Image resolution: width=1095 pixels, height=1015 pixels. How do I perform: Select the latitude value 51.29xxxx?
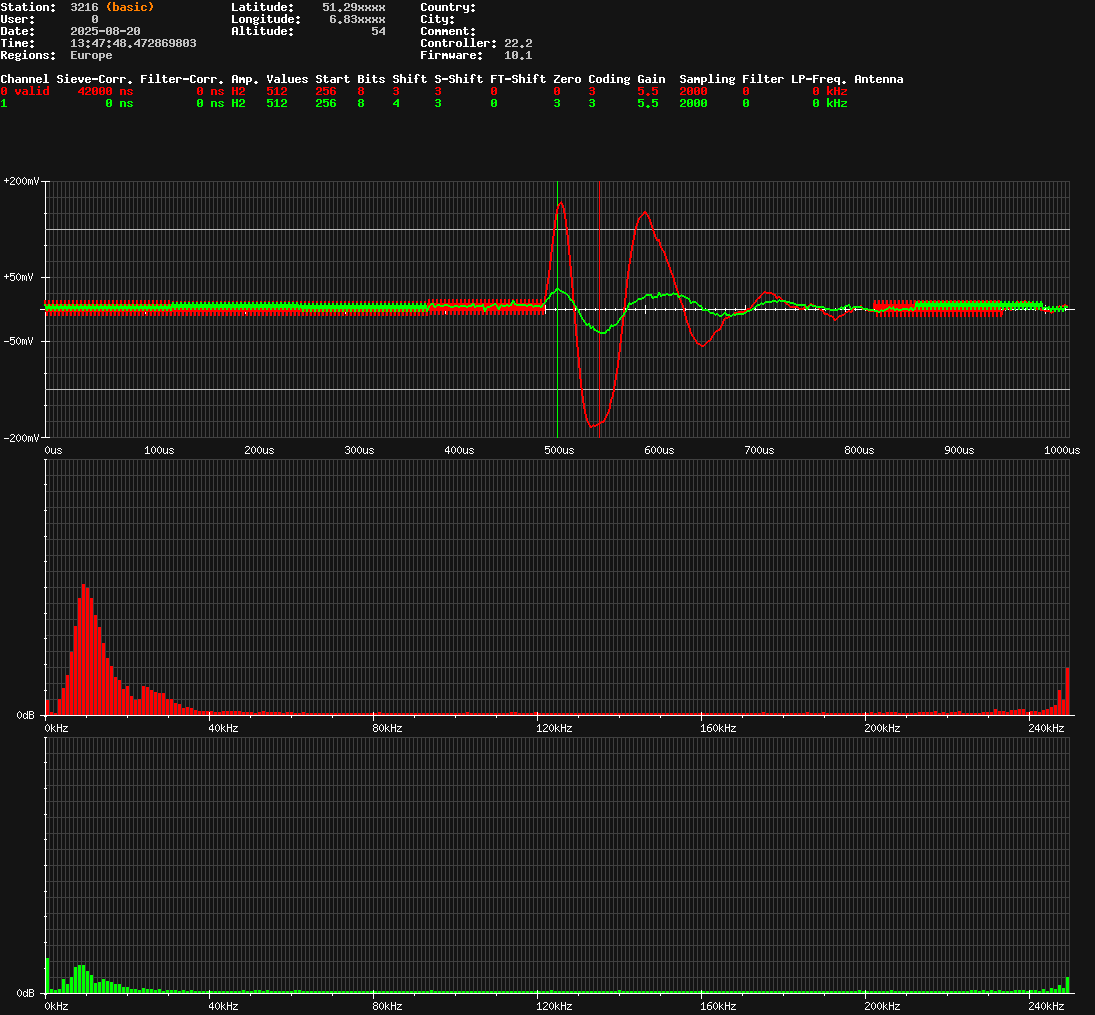click(x=353, y=7)
